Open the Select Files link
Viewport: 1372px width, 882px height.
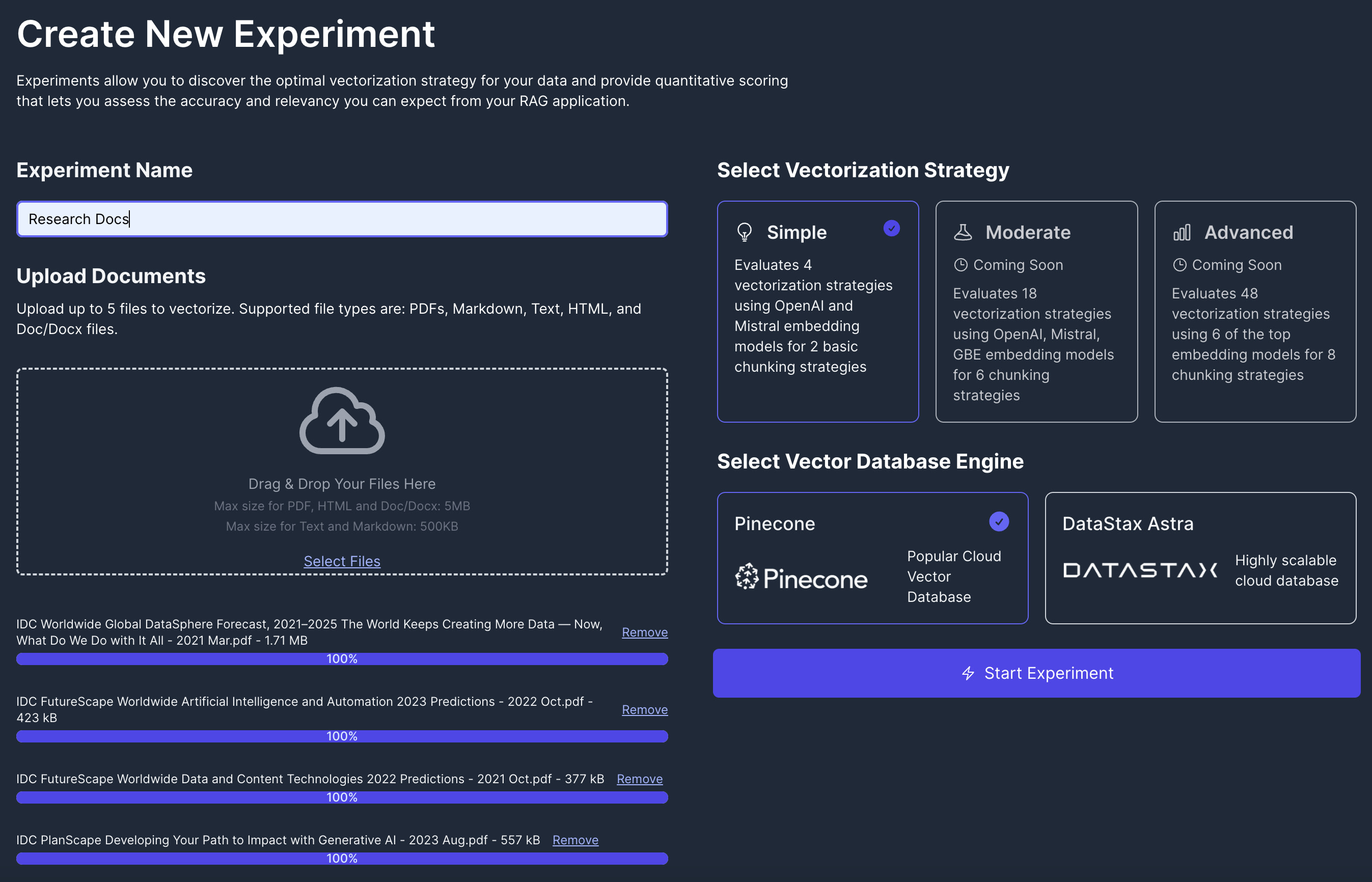pos(342,561)
